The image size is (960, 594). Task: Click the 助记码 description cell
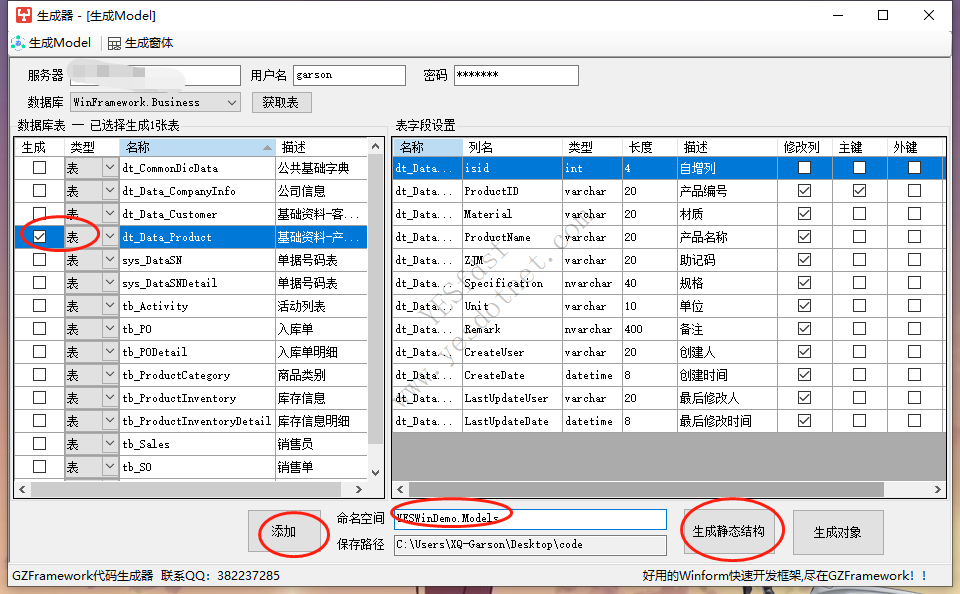(x=727, y=260)
